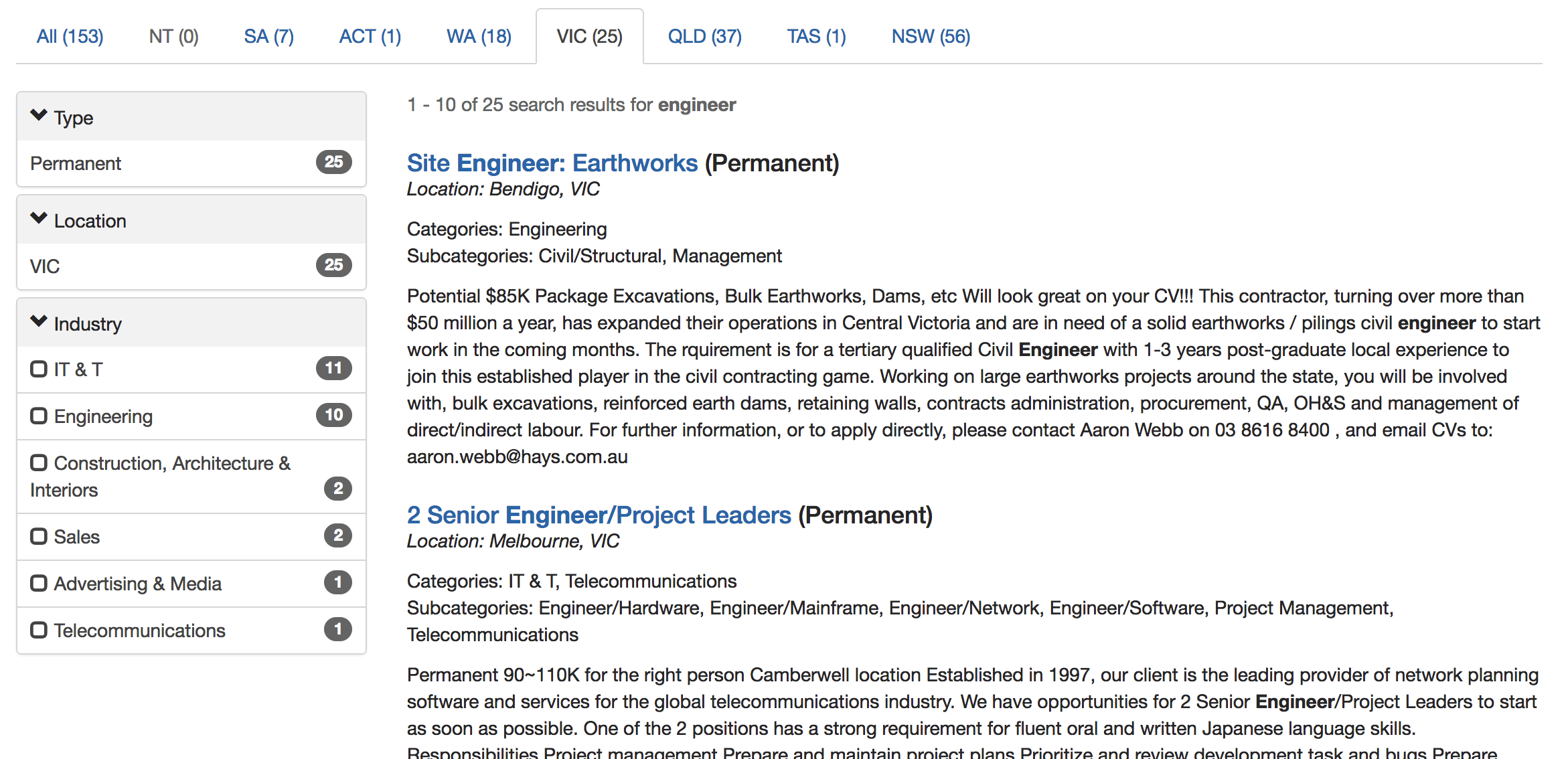The image size is (1568, 759).
Task: Open 2 Senior Engineer/Project Leaders link
Action: tap(599, 515)
